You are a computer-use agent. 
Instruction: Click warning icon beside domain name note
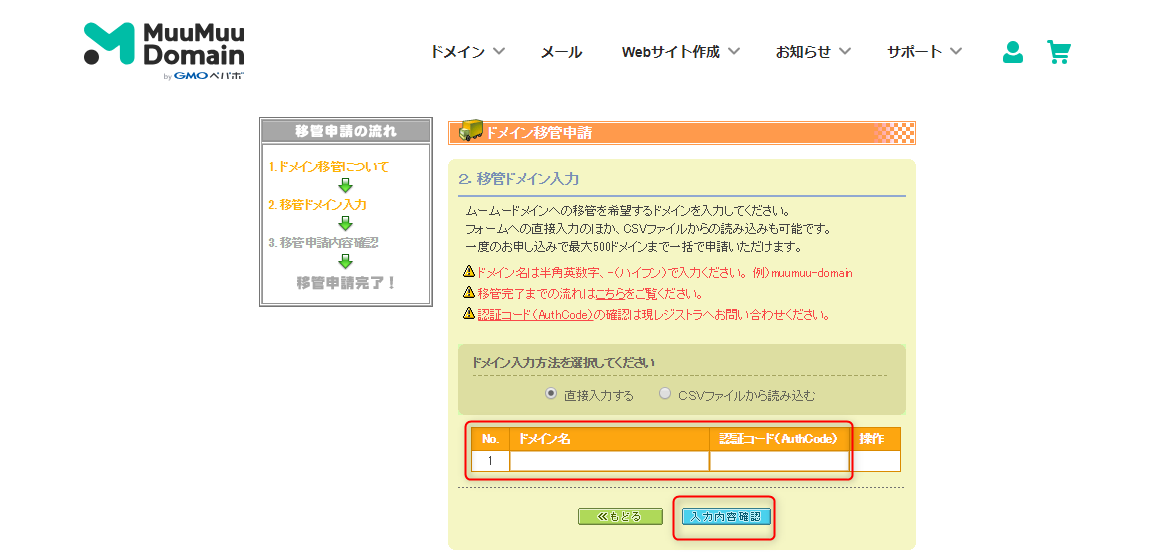point(468,272)
